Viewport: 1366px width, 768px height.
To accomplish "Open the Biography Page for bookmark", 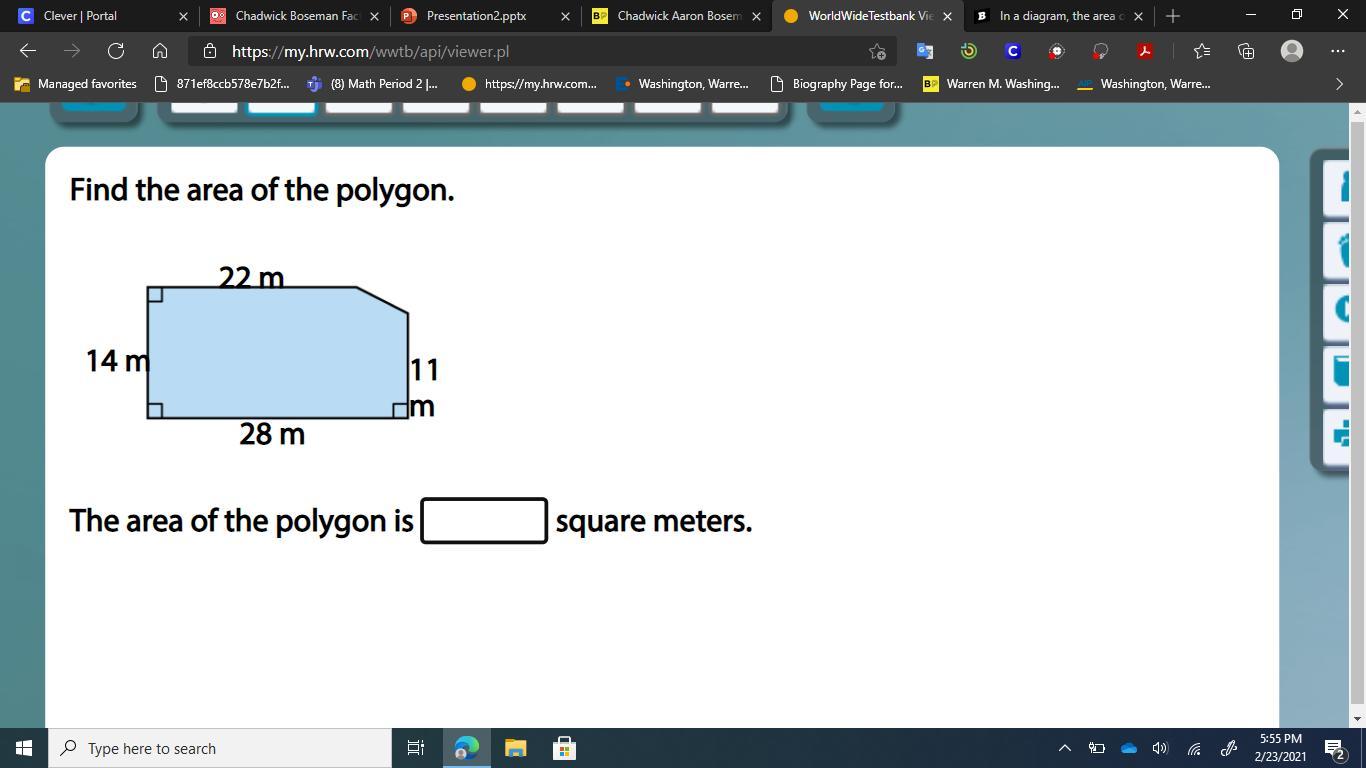I will pos(836,84).
